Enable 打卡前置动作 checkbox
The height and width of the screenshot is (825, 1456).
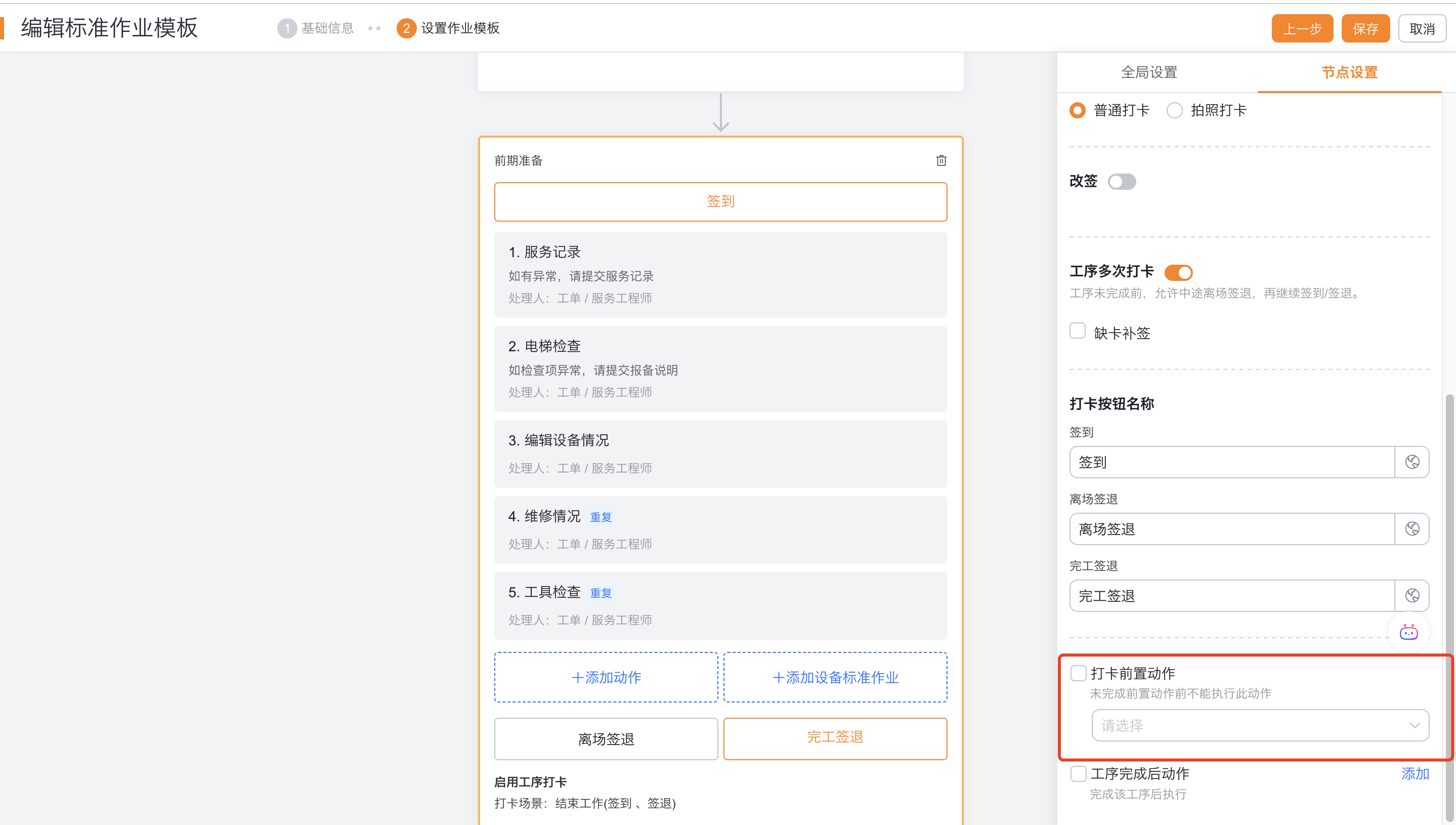[x=1078, y=673]
